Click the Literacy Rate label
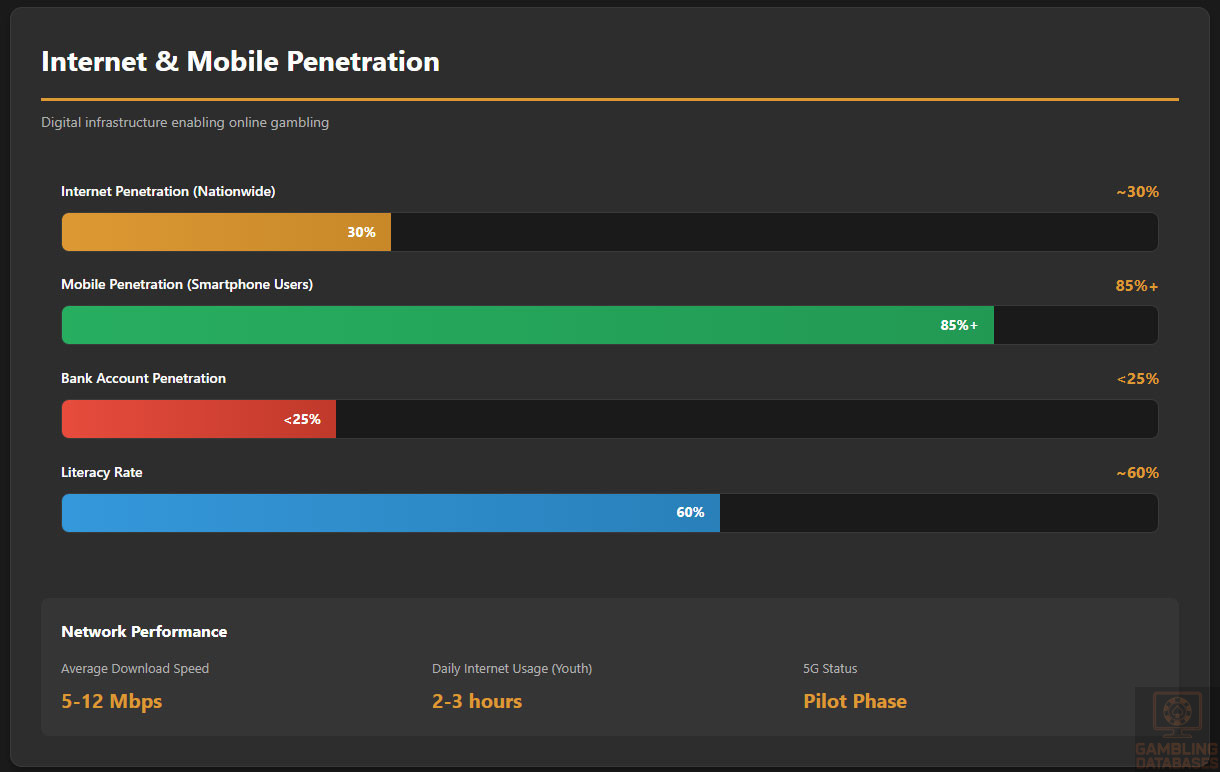The width and height of the screenshot is (1220, 772). pyautogui.click(x=101, y=472)
